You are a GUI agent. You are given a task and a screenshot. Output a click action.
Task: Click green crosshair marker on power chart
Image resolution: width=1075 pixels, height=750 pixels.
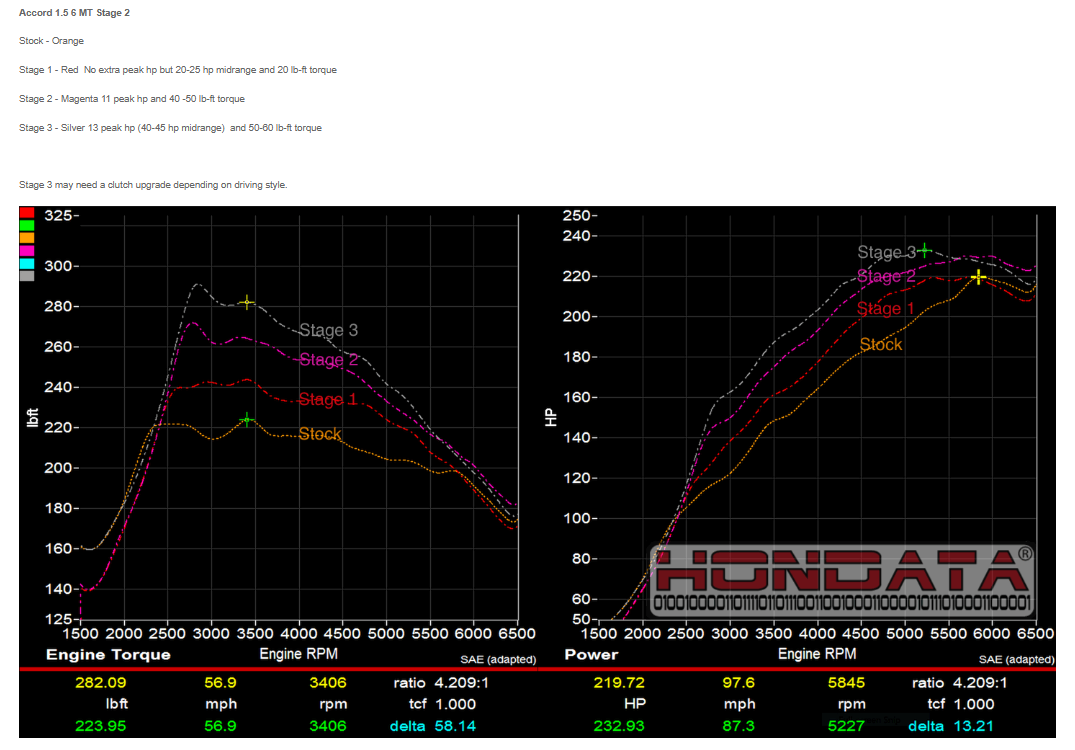pos(925,251)
